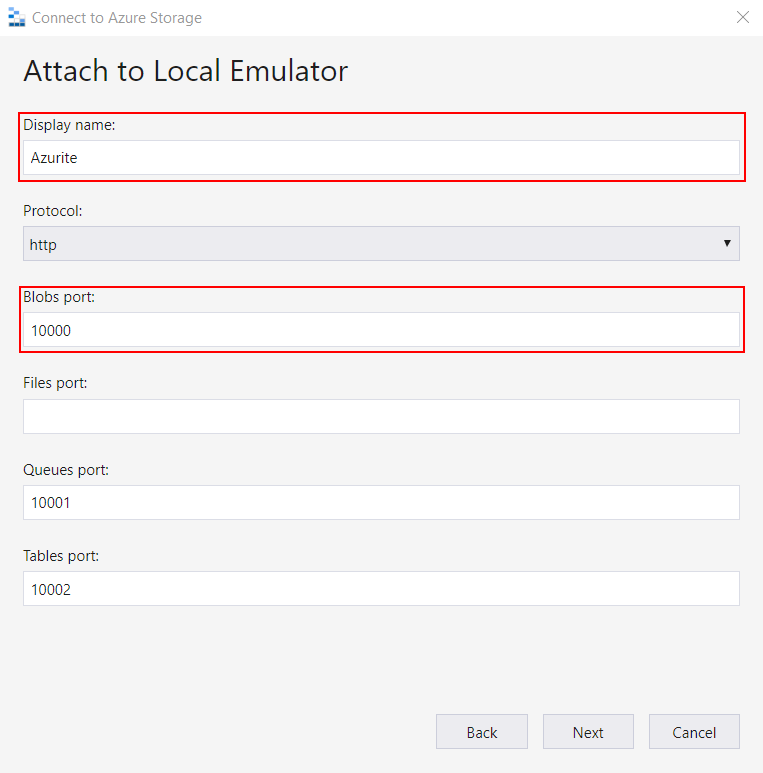Click the Tables port field with 10002

381,589
